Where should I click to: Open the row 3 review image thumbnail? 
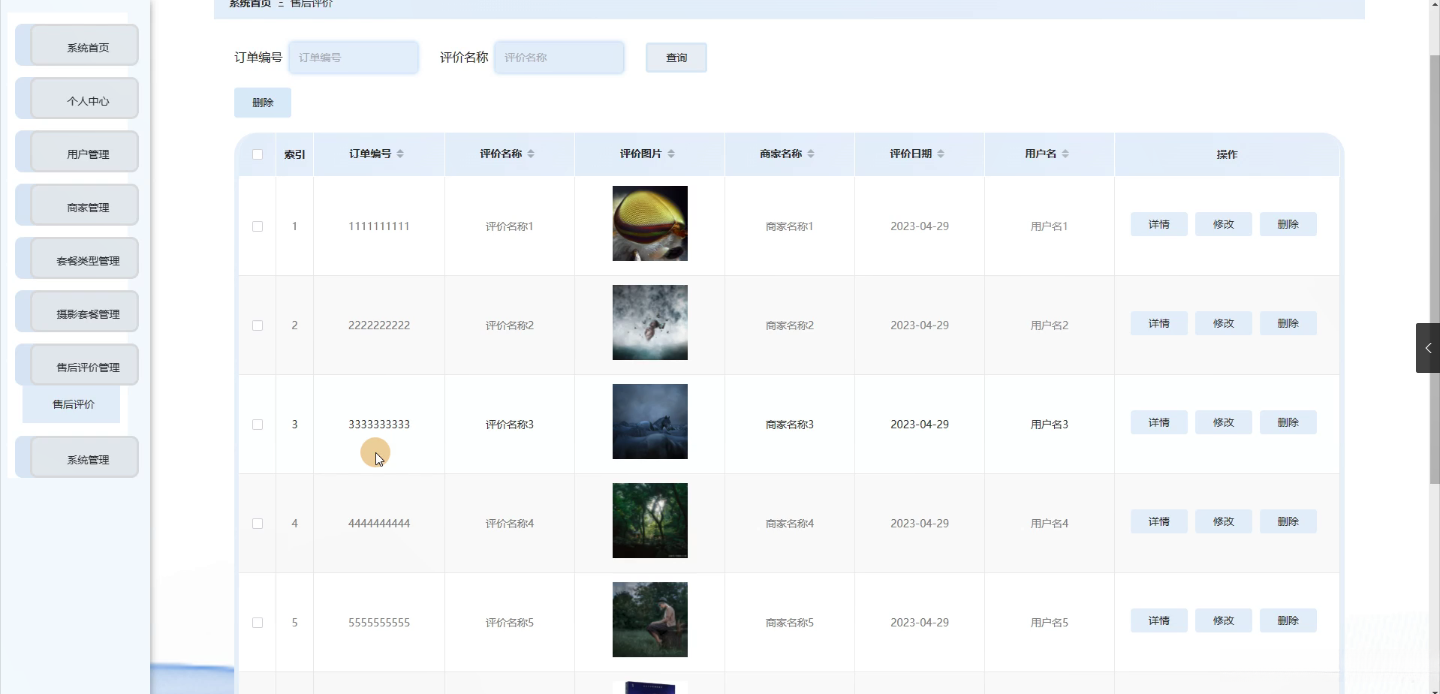(x=650, y=421)
